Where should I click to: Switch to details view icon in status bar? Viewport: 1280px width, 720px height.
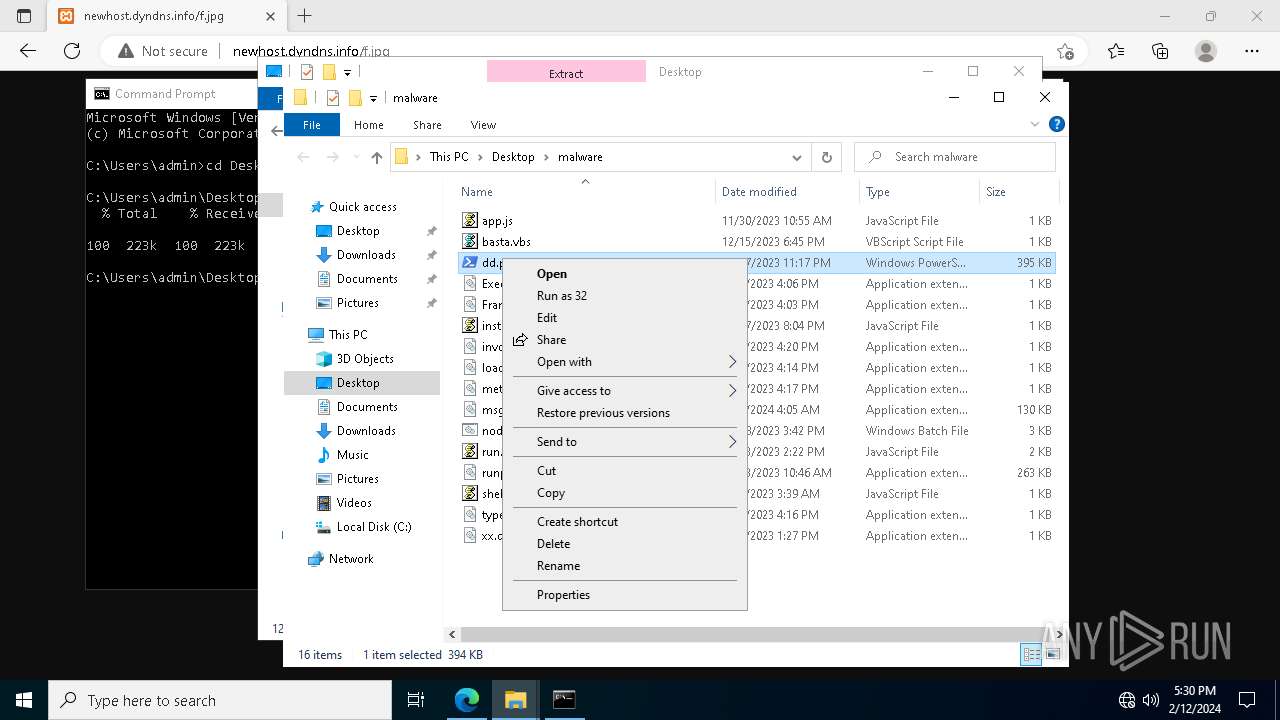[x=1031, y=655]
